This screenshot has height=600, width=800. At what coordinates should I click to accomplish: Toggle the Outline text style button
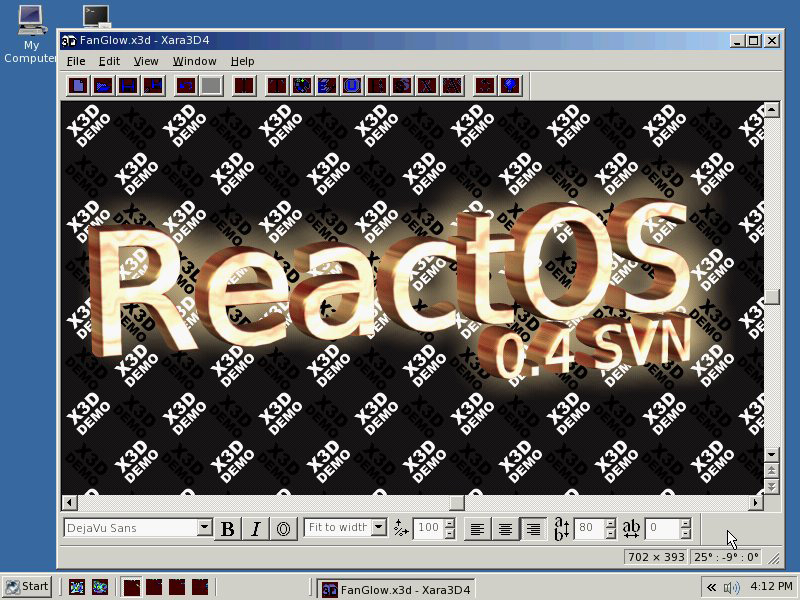(x=284, y=529)
